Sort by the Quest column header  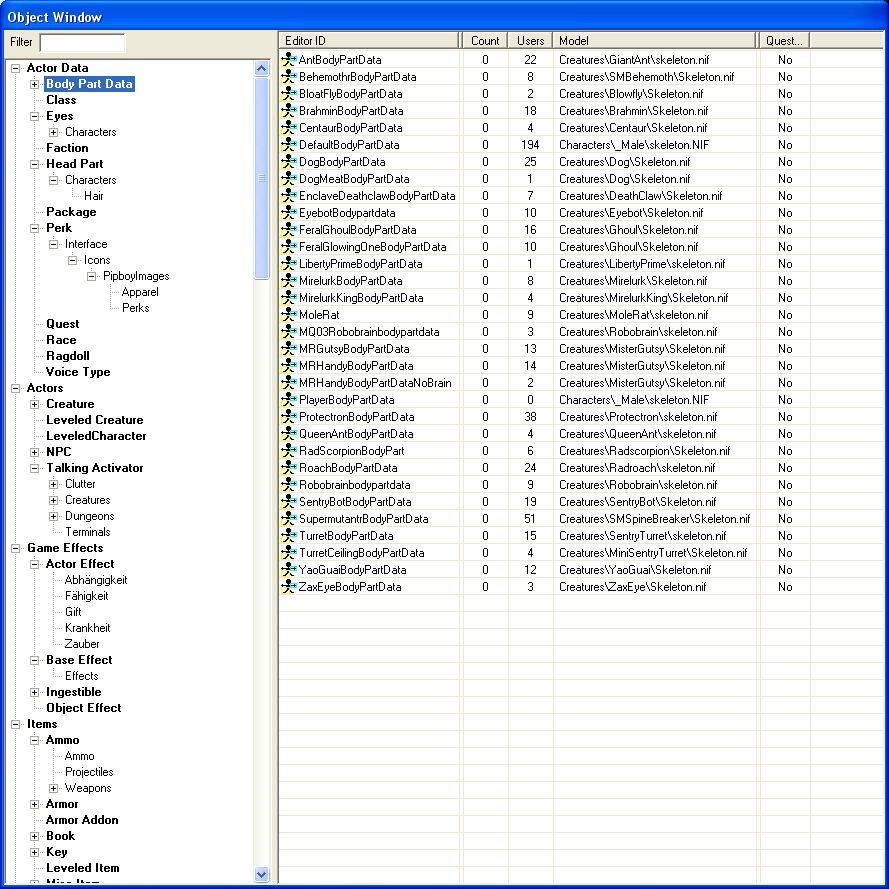pyautogui.click(x=784, y=41)
